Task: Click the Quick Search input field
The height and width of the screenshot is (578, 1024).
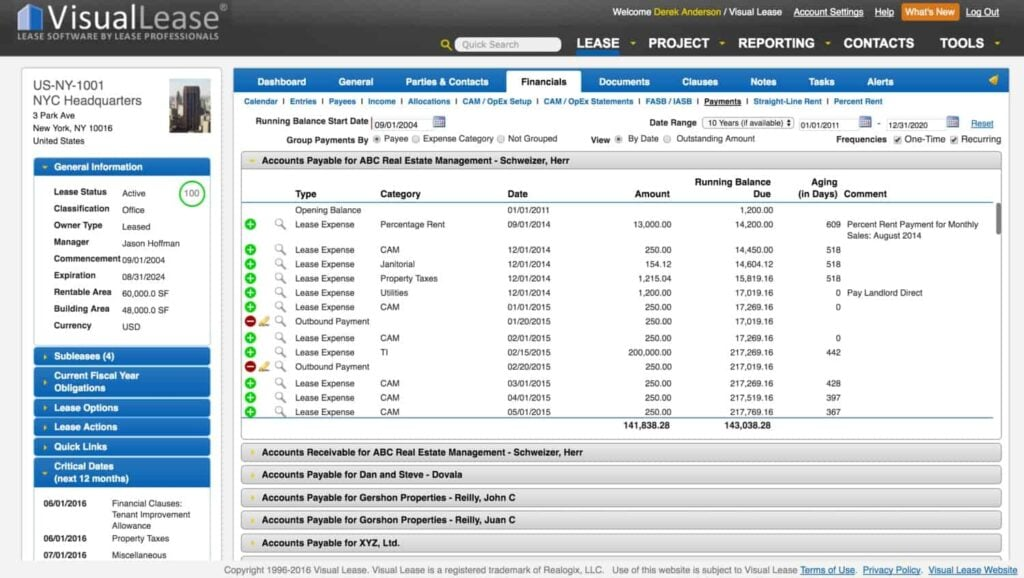Action: pyautogui.click(x=508, y=44)
